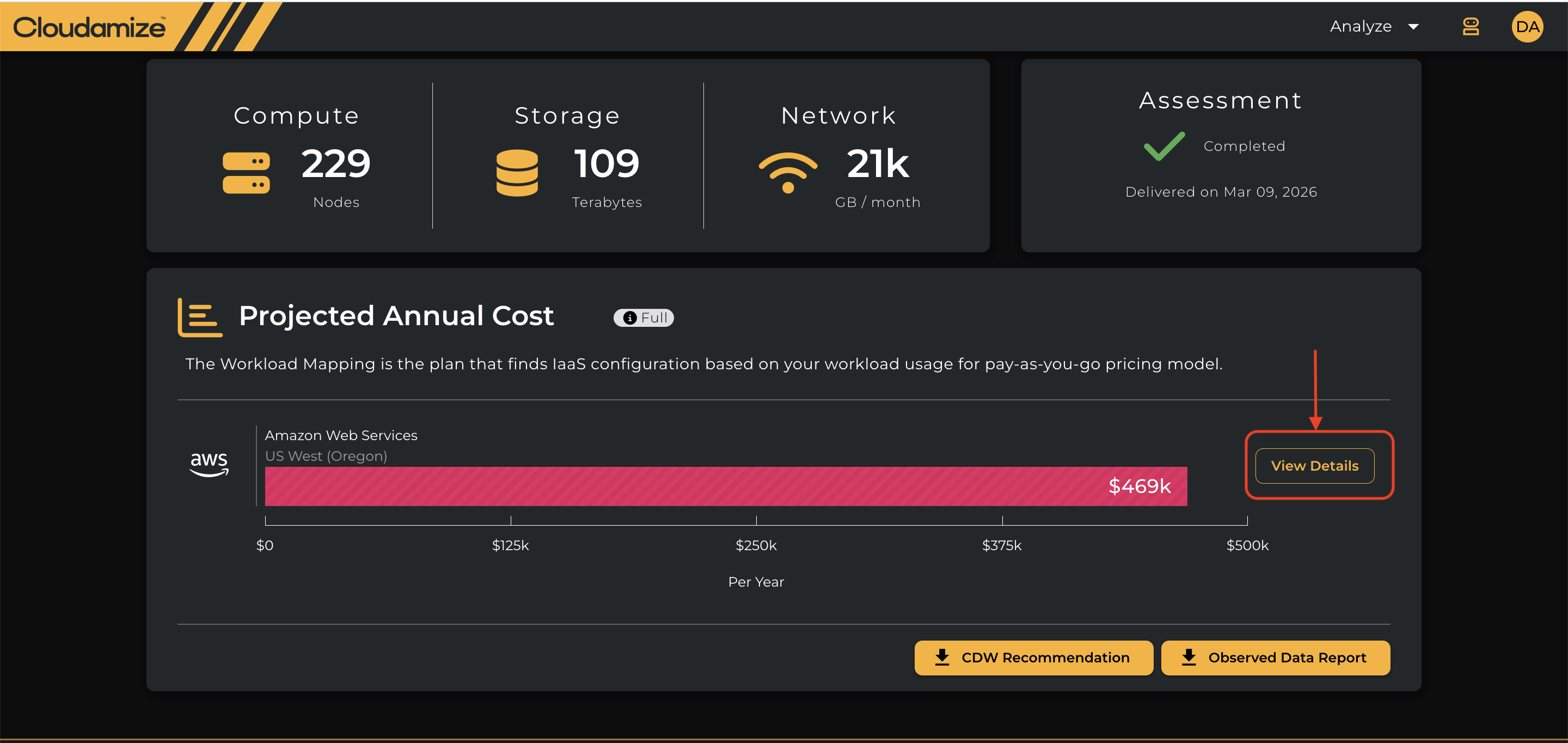Click the Amazon Web Services label
1568x743 pixels.
point(341,435)
